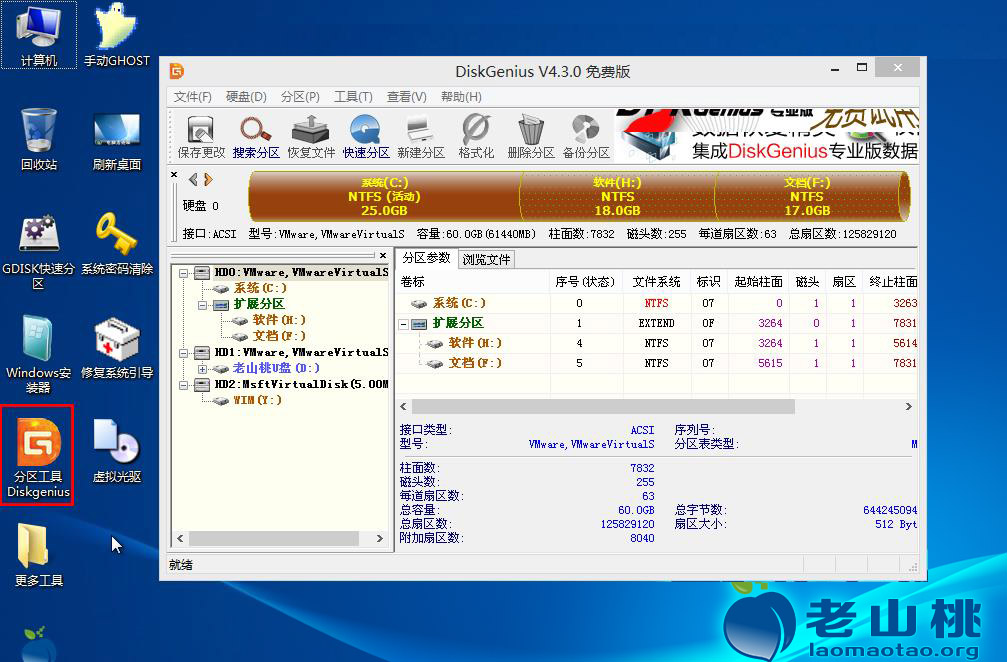Viewport: 1007px width, 662px height.
Task: Click disk tree scrollbar left arrow
Action: pos(180,539)
